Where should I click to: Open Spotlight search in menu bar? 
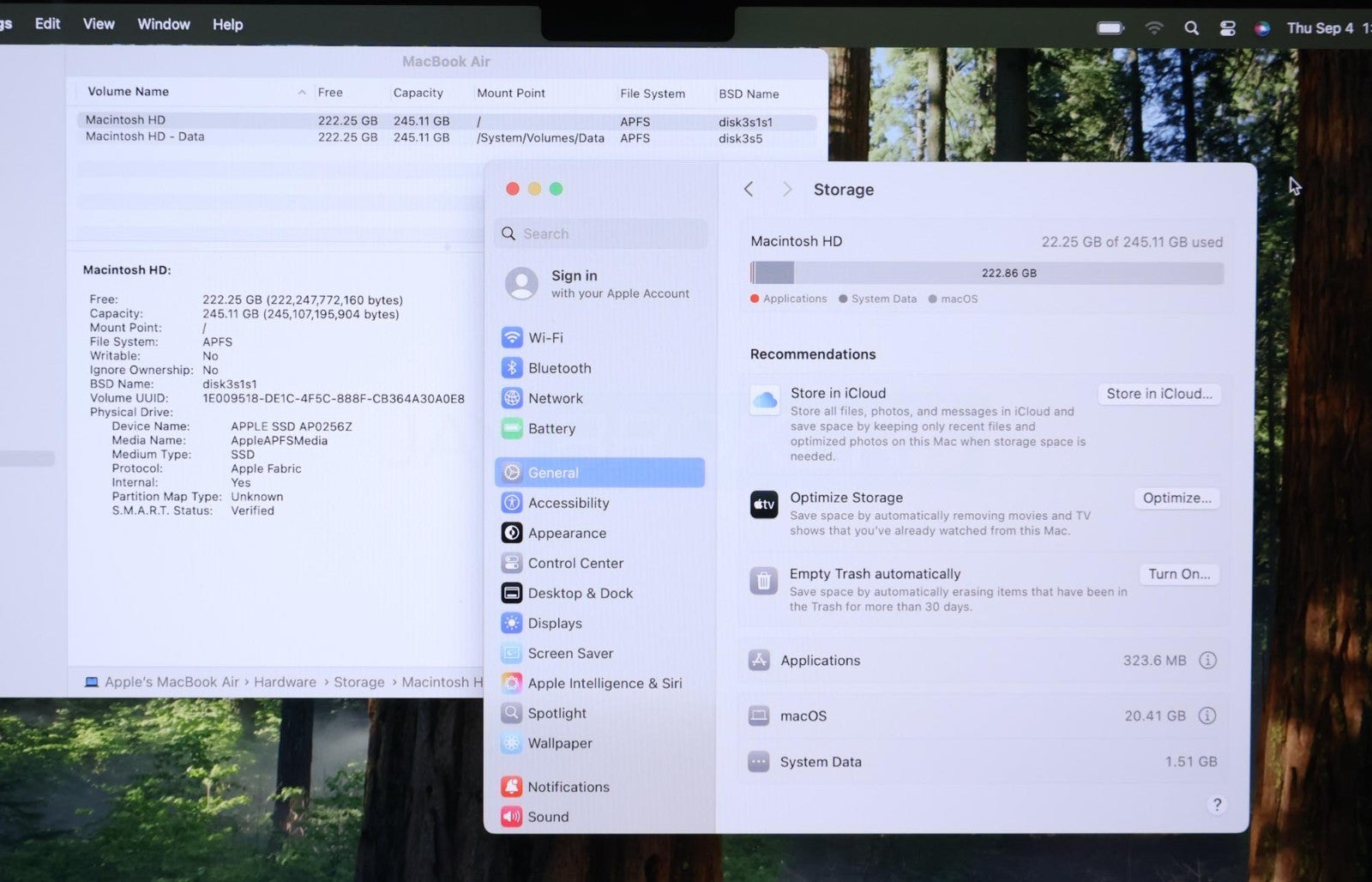pyautogui.click(x=1191, y=27)
